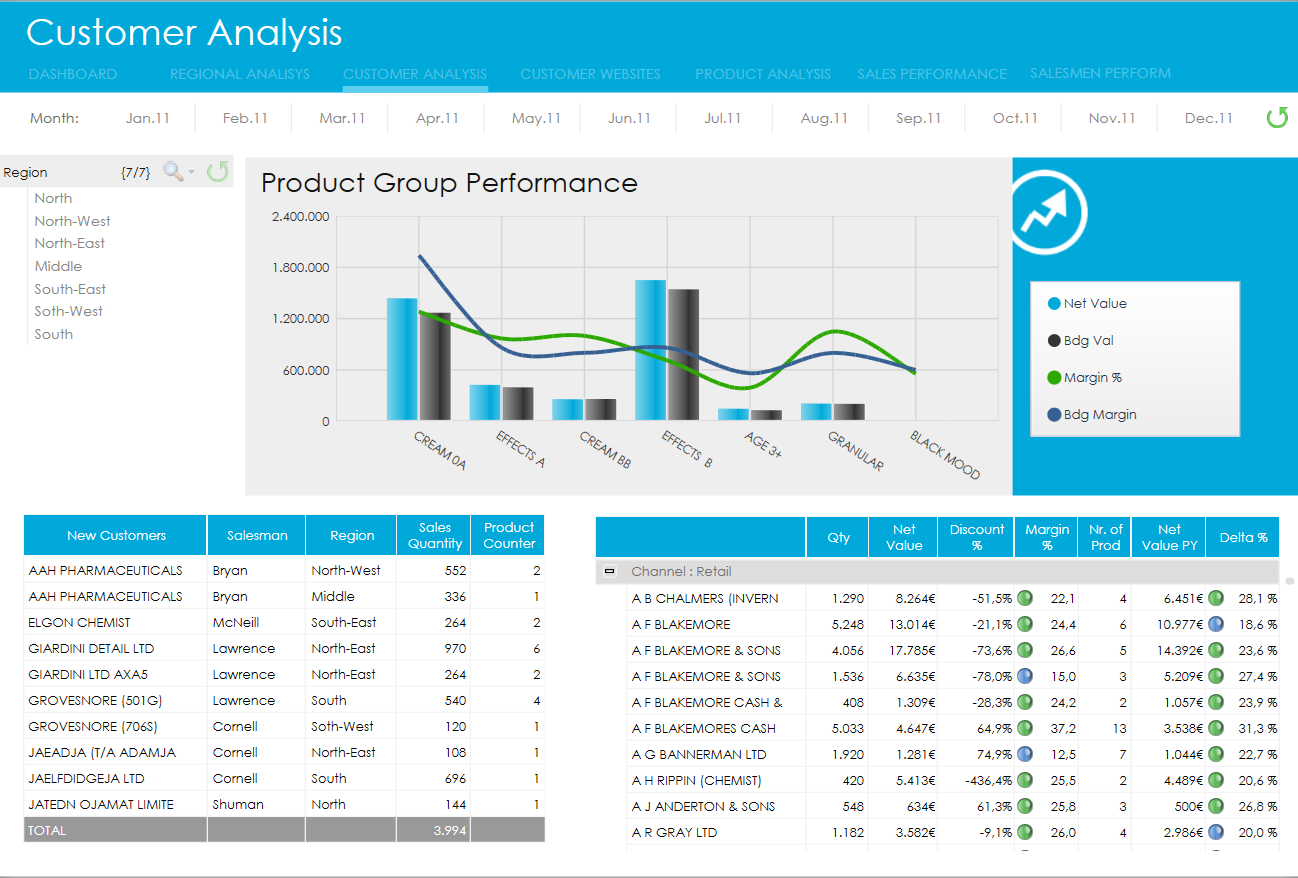Click the trend arrow circle icon
The height and width of the screenshot is (878, 1298).
click(x=1049, y=213)
